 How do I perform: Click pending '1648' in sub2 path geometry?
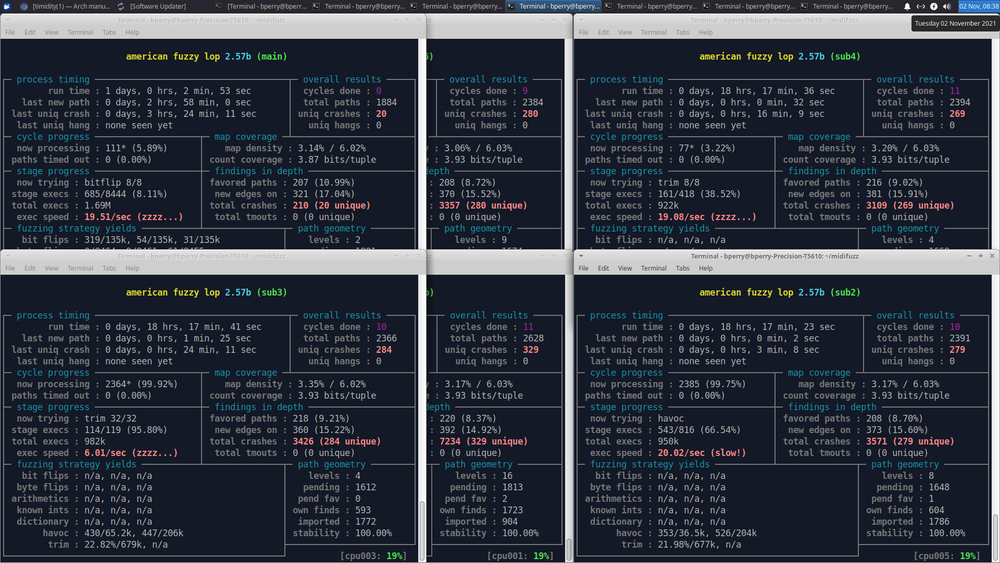tap(939, 487)
